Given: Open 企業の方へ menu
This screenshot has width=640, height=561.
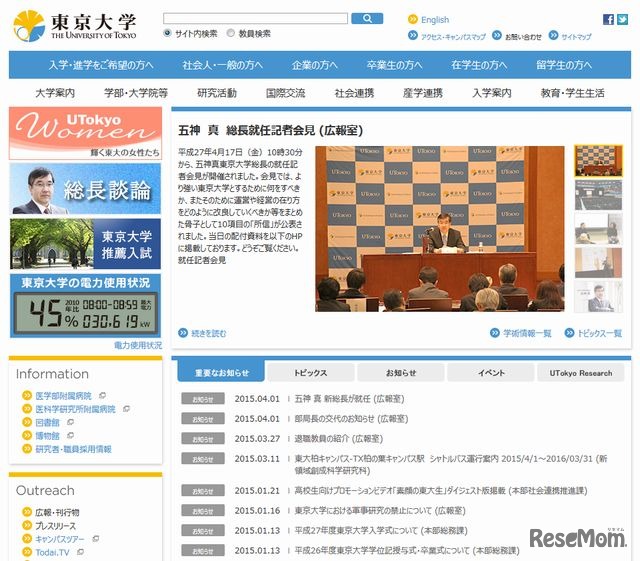Looking at the screenshot, I should tap(315, 65).
